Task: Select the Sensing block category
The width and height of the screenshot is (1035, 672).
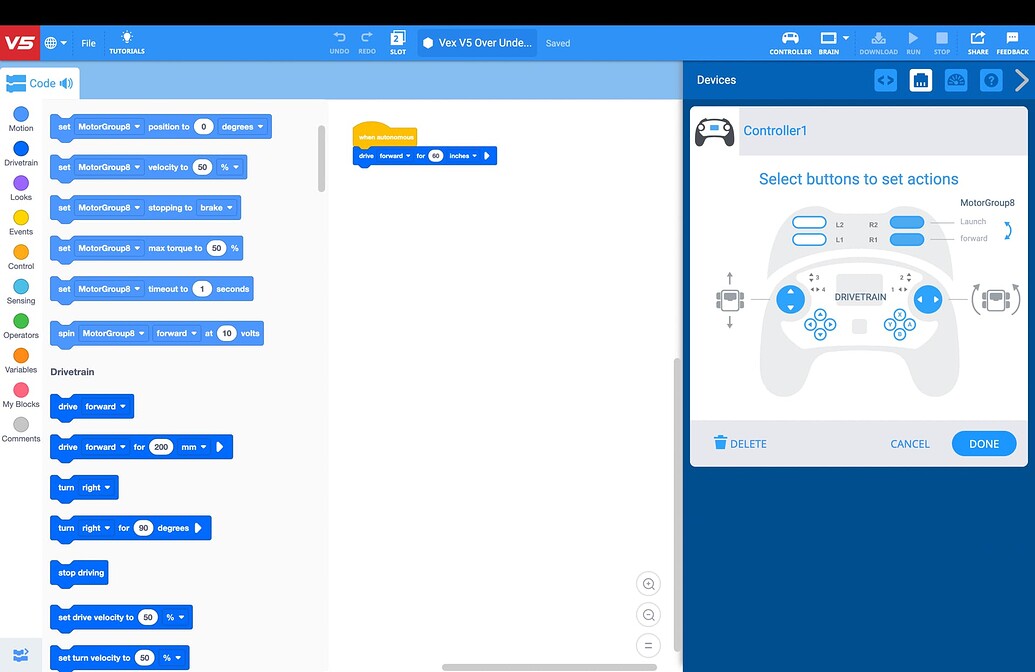Action: (20, 288)
